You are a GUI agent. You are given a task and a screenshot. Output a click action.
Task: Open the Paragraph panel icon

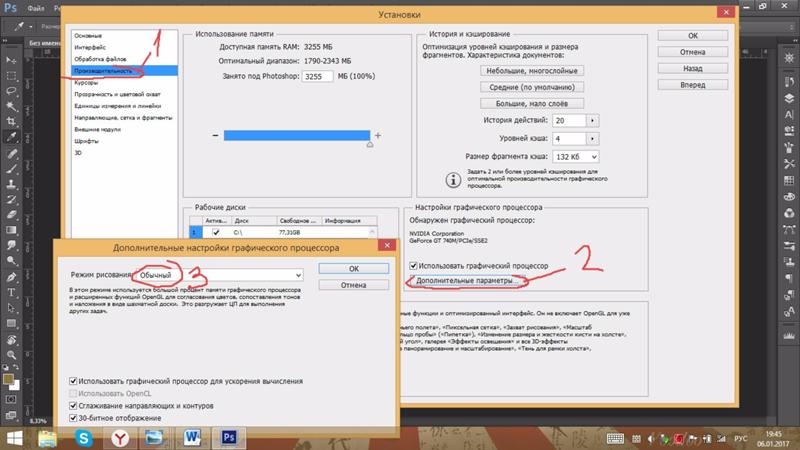pyautogui.click(x=789, y=278)
